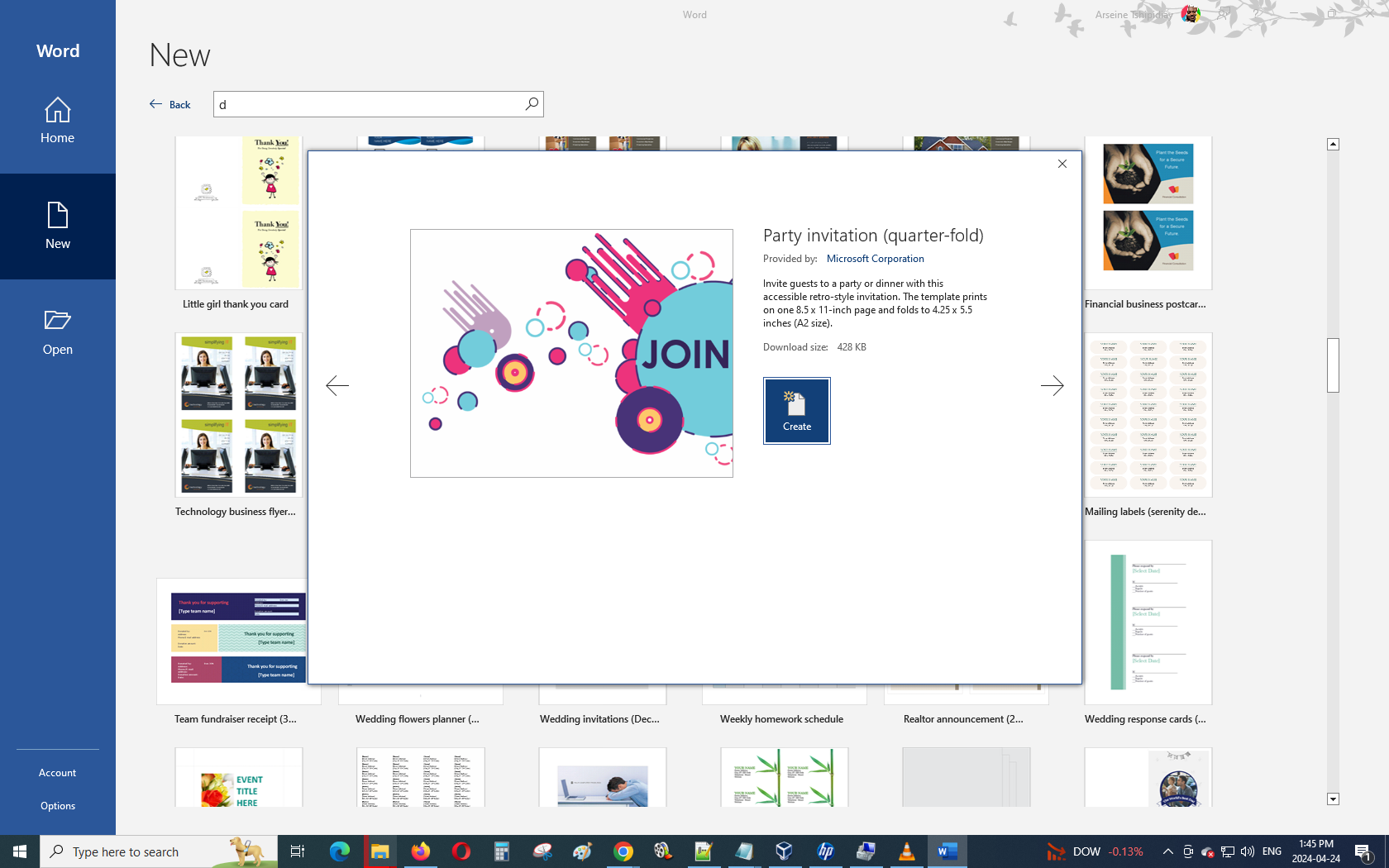
Task: Open Google Chrome from the taskbar
Action: (623, 851)
